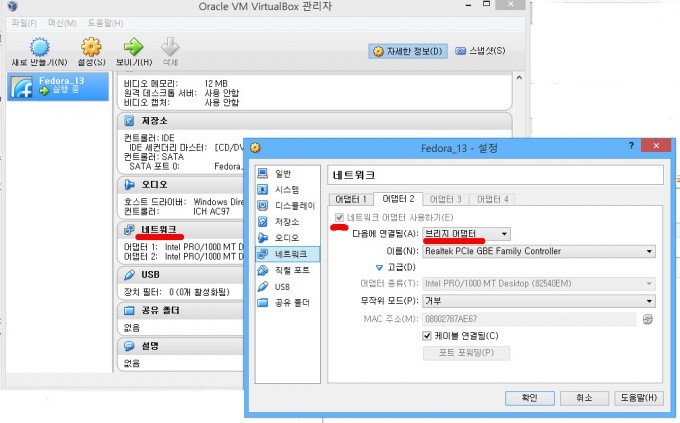Open 다음에 연결됨 브리지 어댑터 dropdown

click(x=462, y=234)
